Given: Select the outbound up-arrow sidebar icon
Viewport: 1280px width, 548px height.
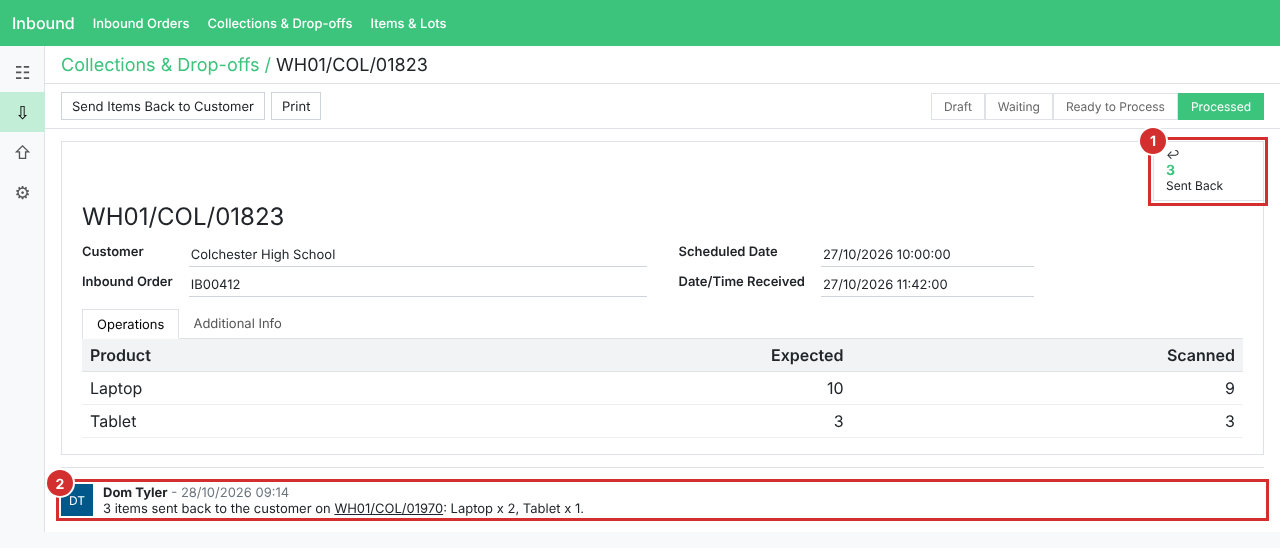Looking at the screenshot, I should coord(22,152).
